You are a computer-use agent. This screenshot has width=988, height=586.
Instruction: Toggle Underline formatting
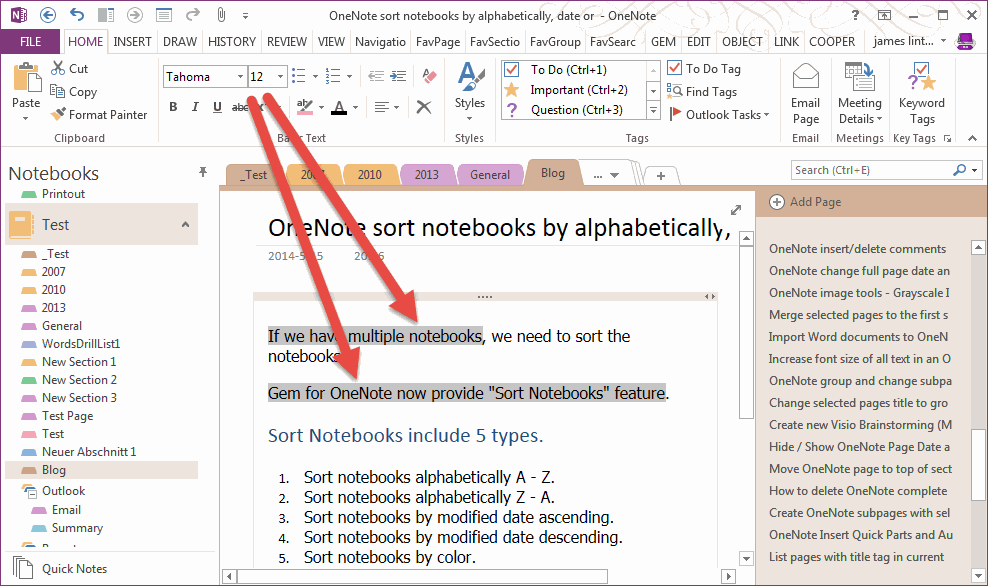pos(217,107)
